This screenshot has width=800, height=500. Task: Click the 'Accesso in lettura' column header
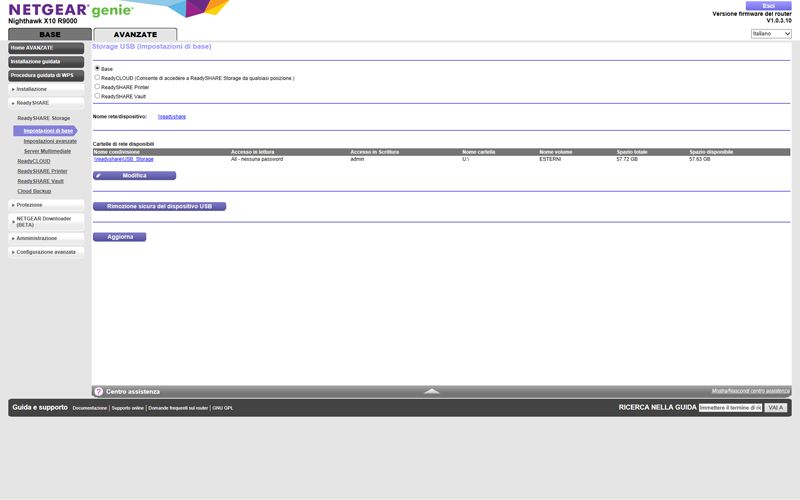pos(253,152)
